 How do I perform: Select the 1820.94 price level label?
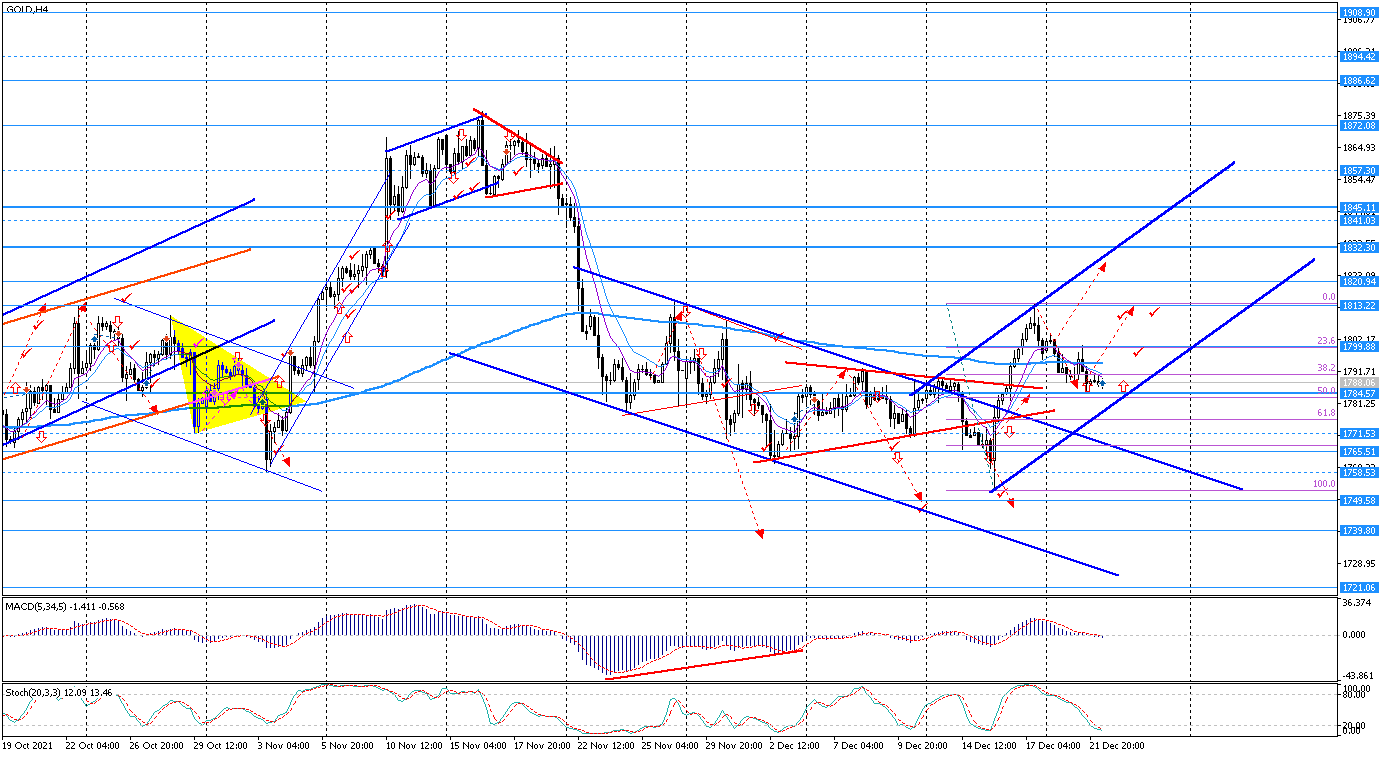pos(1359,282)
